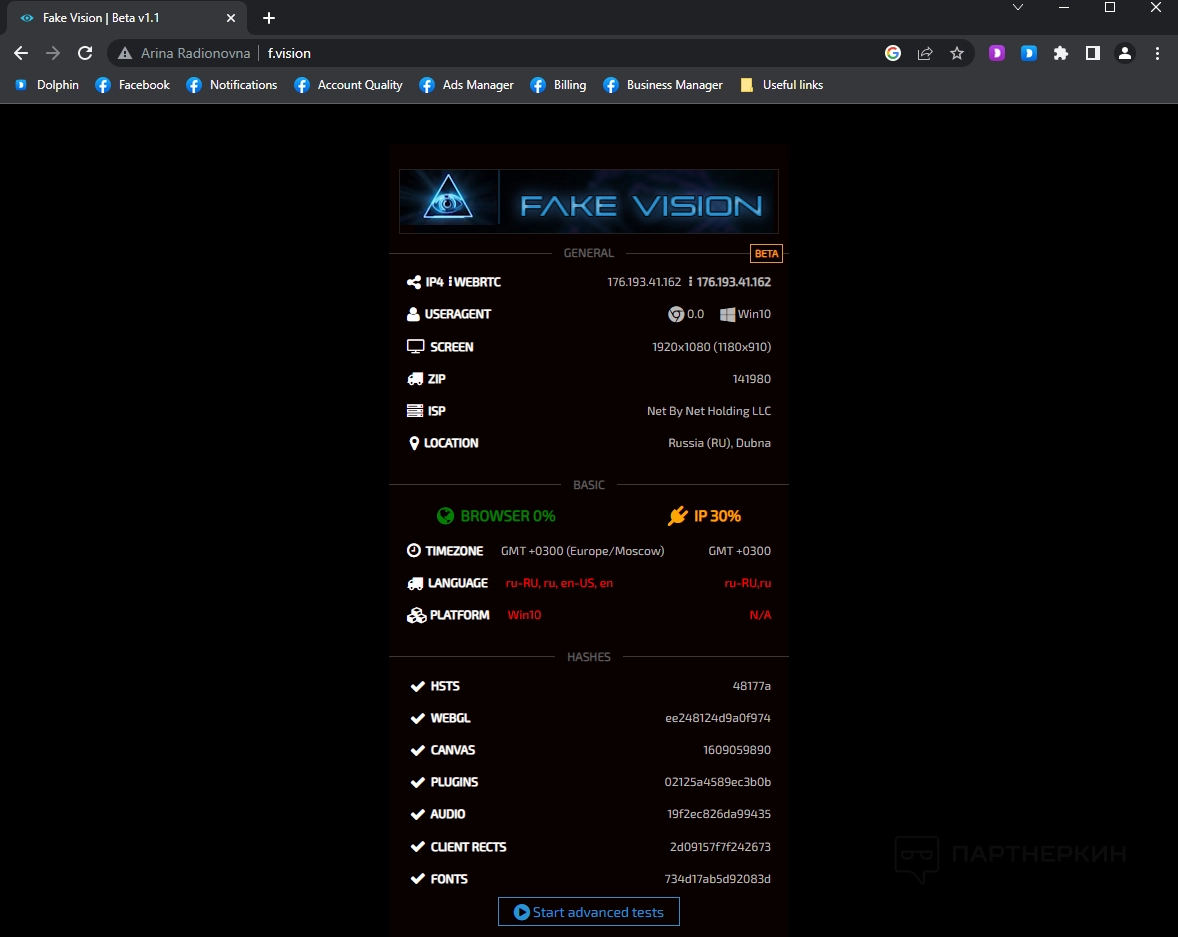Open the Ads Manager bookmark
The height and width of the screenshot is (937, 1178).
coord(467,85)
